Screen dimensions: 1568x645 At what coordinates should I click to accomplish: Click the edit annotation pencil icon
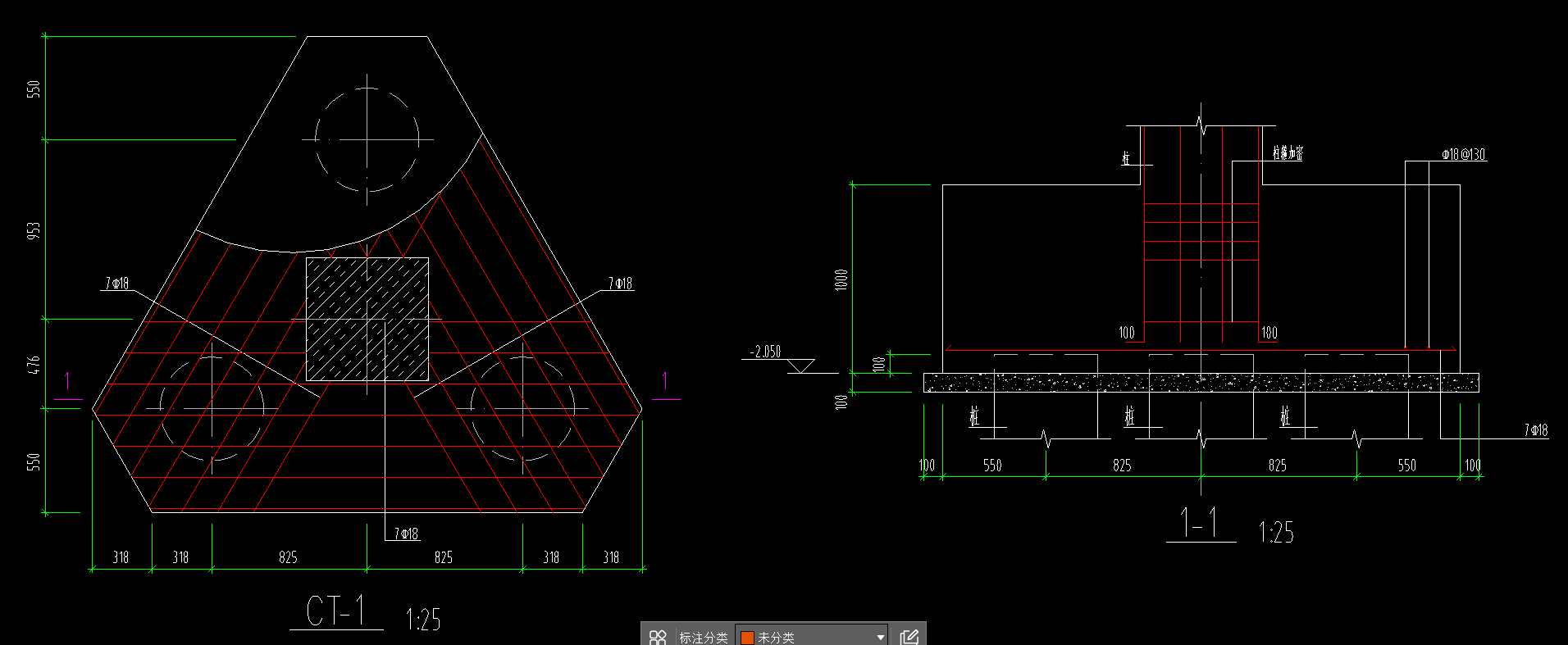(x=909, y=637)
